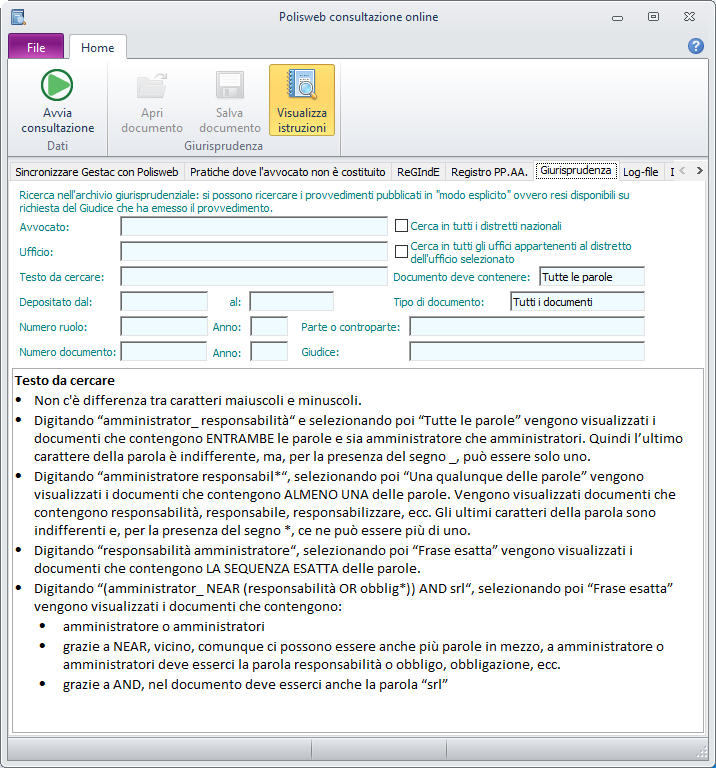Screen dimensions: 716x768
Task: Open Pratiche dove l'avvocato non è costituito tab
Action: click(x=287, y=172)
